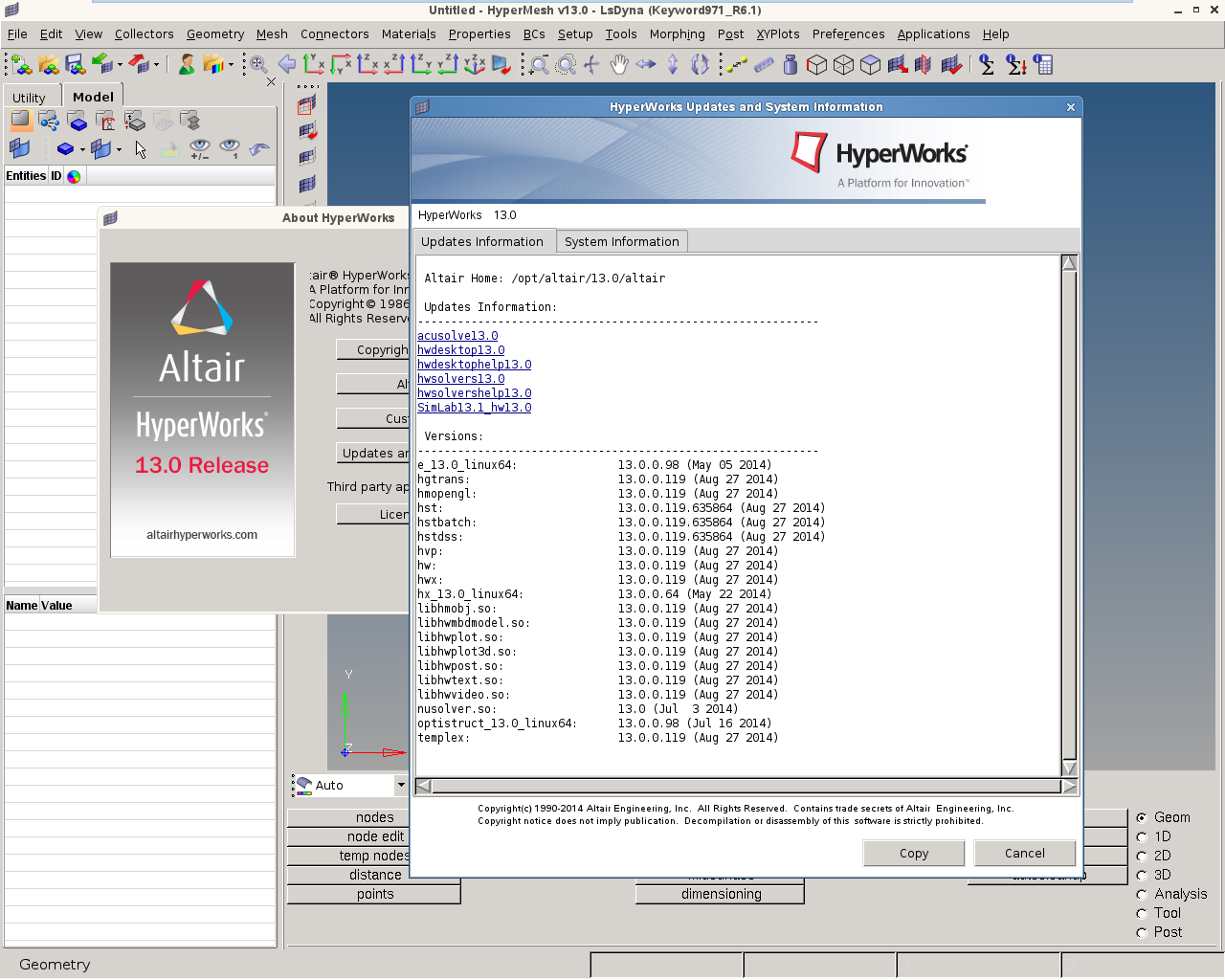
Task: Click the Distance measure icon with yellow dots
Action: [x=736, y=65]
